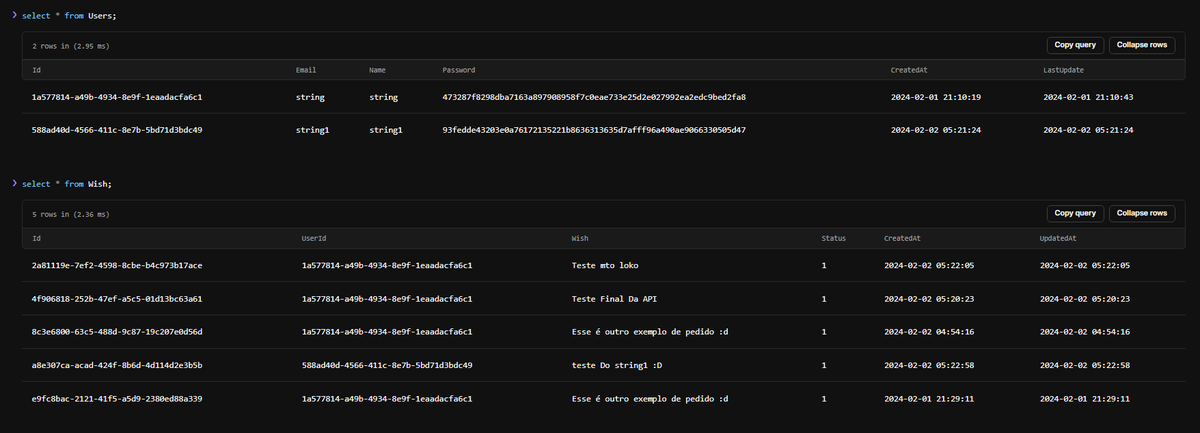Select the UpdatedAt value 2024-02-02 05:22:58
The height and width of the screenshot is (433, 1200).
(x=1085, y=365)
